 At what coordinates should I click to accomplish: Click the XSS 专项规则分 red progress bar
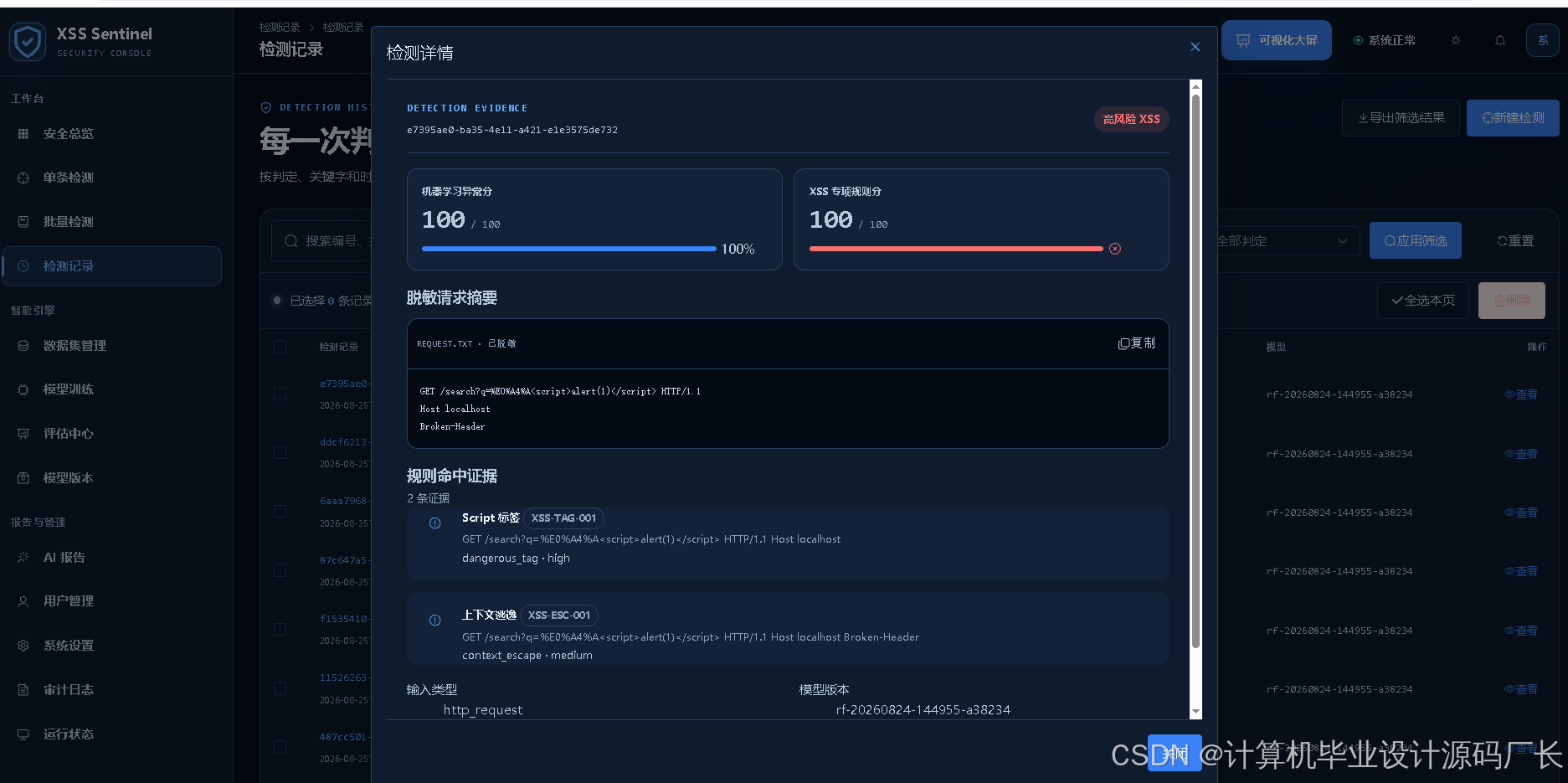pyautogui.click(x=956, y=249)
